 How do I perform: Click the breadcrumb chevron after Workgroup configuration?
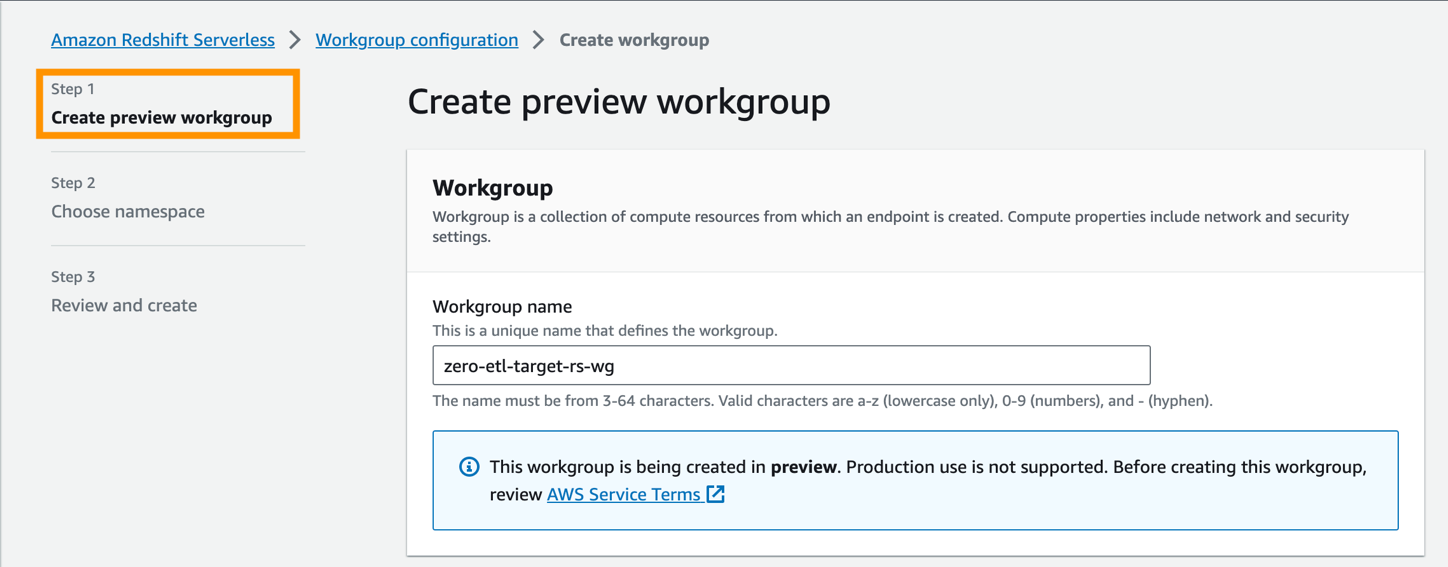(539, 40)
